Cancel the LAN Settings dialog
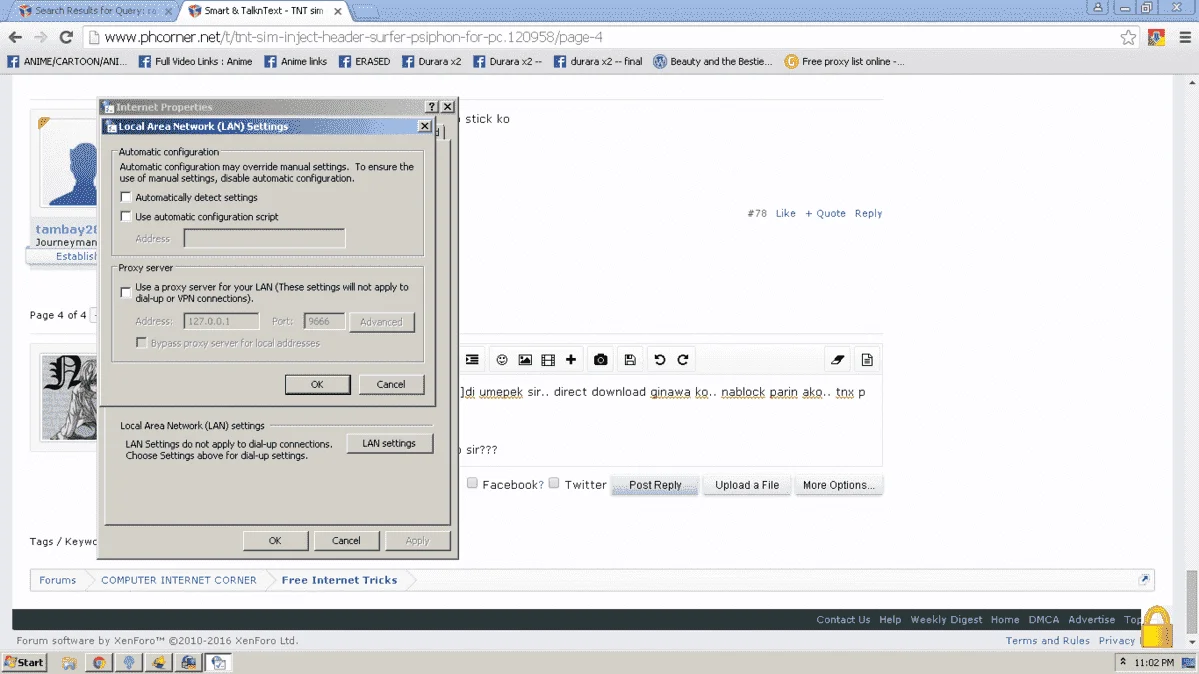1199x674 pixels. [391, 384]
